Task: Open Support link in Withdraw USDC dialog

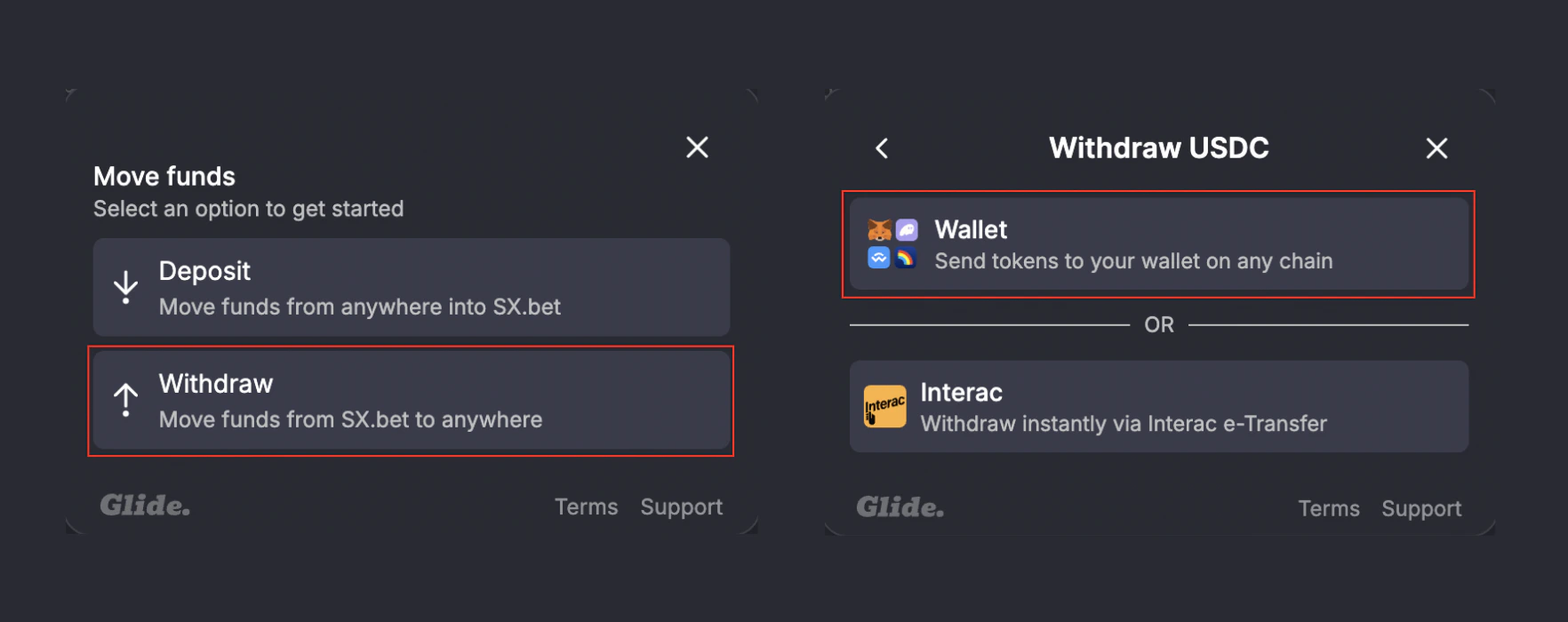Action: coord(1421,509)
